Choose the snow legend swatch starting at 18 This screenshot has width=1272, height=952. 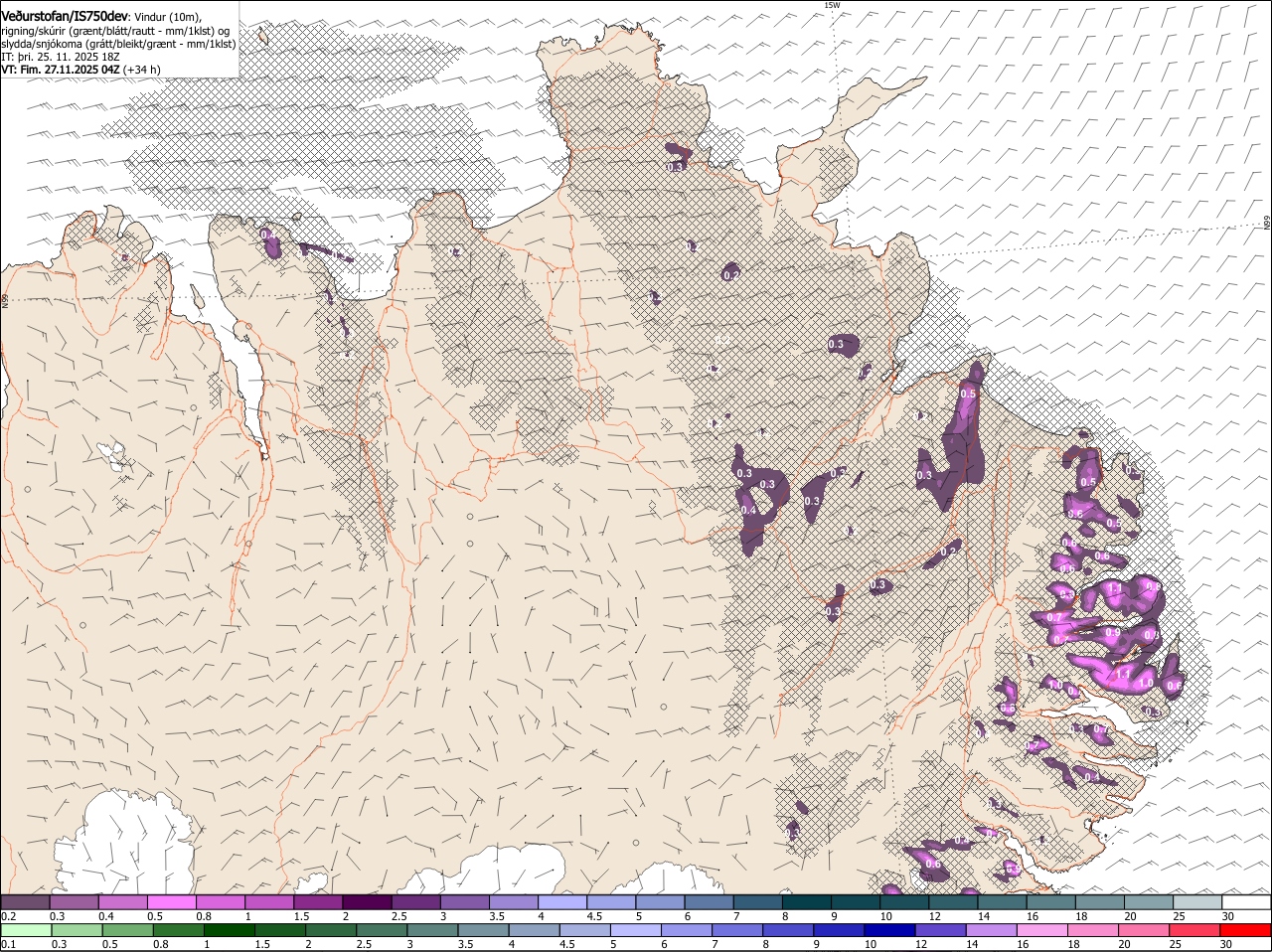coord(1098,902)
